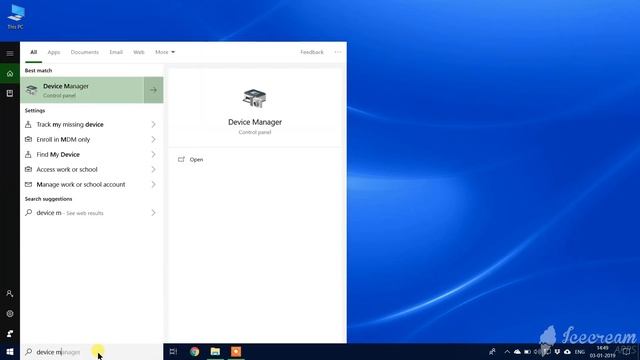Viewport: 640px width, 360px height.
Task: Open the settings gear in search sidebar
Action: click(x=10, y=313)
